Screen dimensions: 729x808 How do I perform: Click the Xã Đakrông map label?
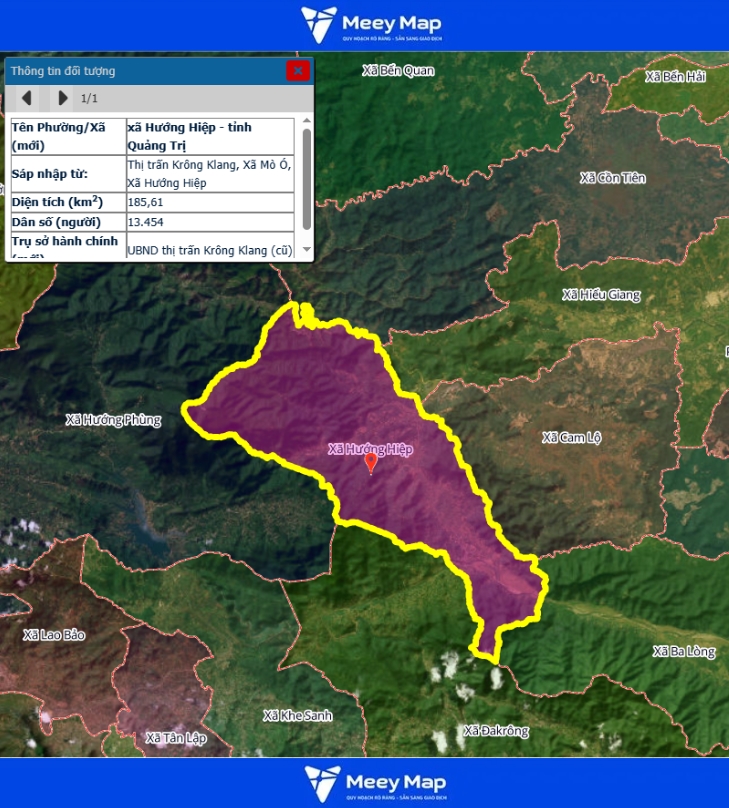click(496, 731)
